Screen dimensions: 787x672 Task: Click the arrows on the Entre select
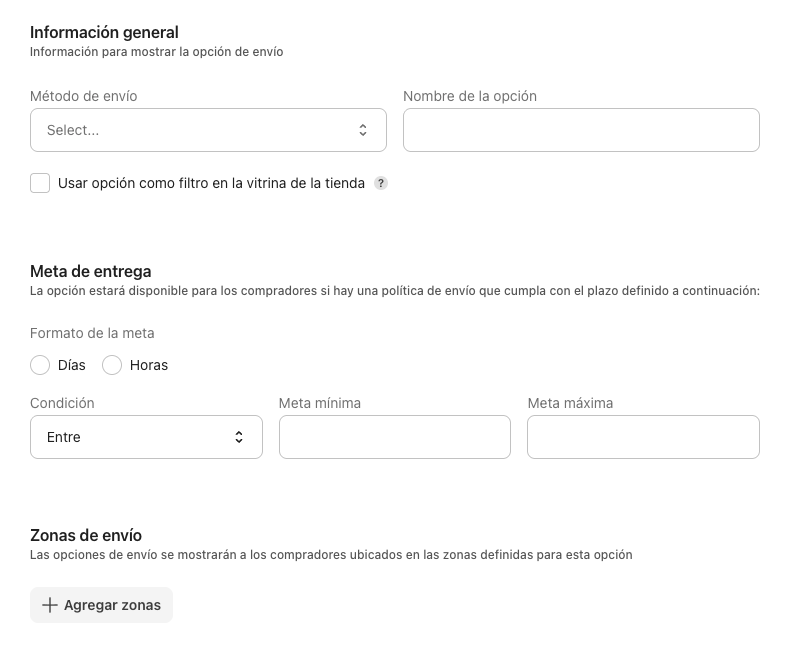[239, 437]
